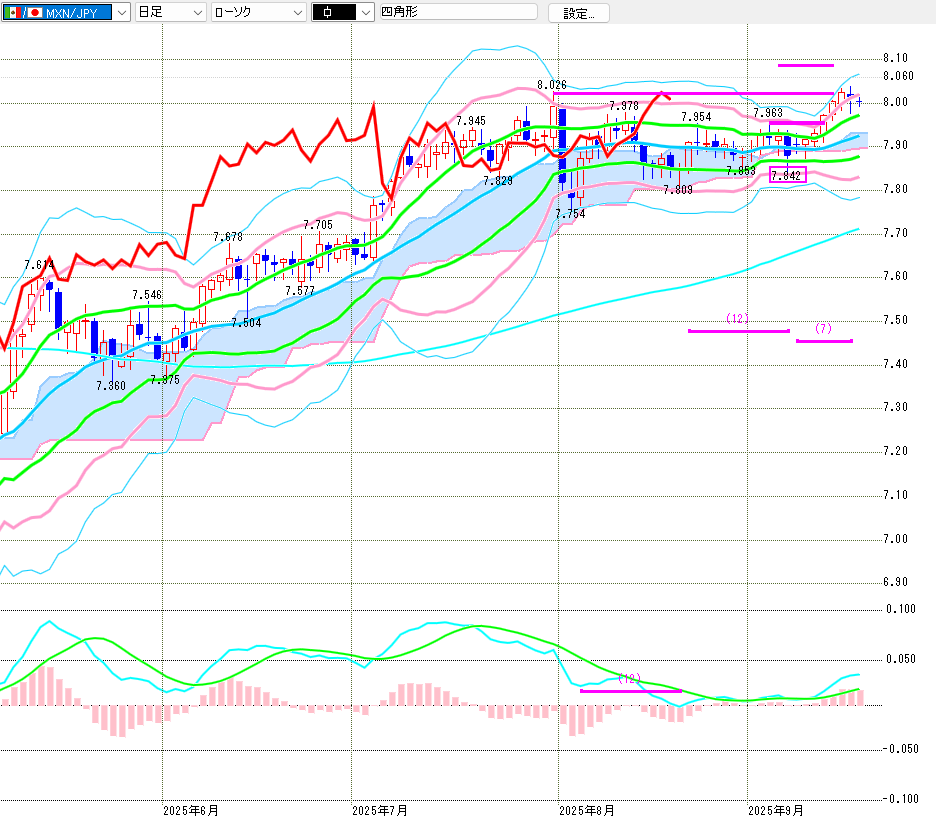Expand the MXN/JPY currency pair dropdown arrow
936x821 pixels.
click(x=121, y=13)
